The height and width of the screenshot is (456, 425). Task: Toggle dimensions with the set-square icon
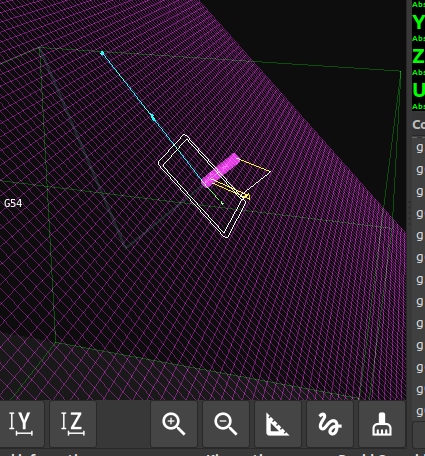[278, 424]
